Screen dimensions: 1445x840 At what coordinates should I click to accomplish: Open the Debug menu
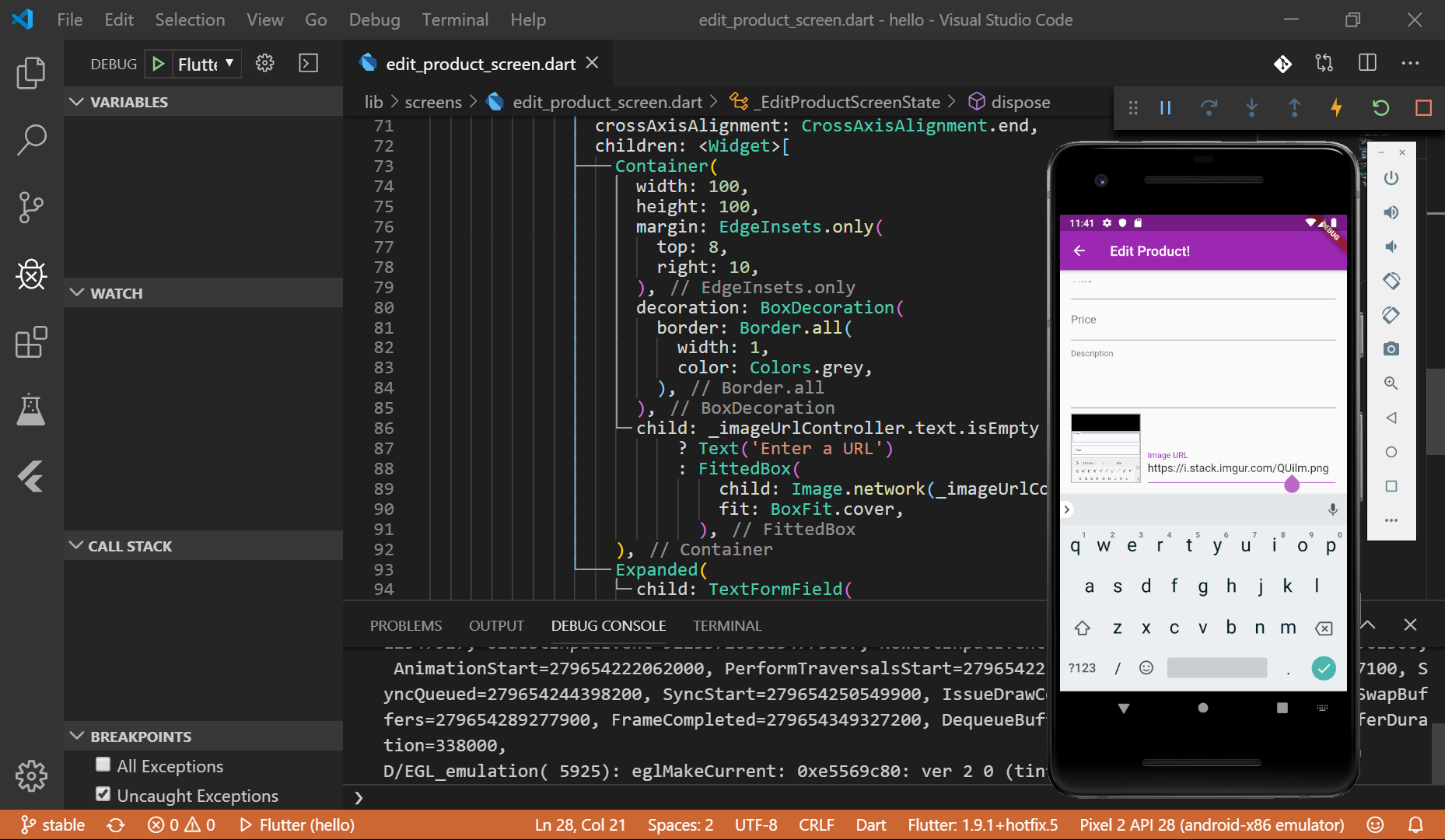(x=374, y=19)
